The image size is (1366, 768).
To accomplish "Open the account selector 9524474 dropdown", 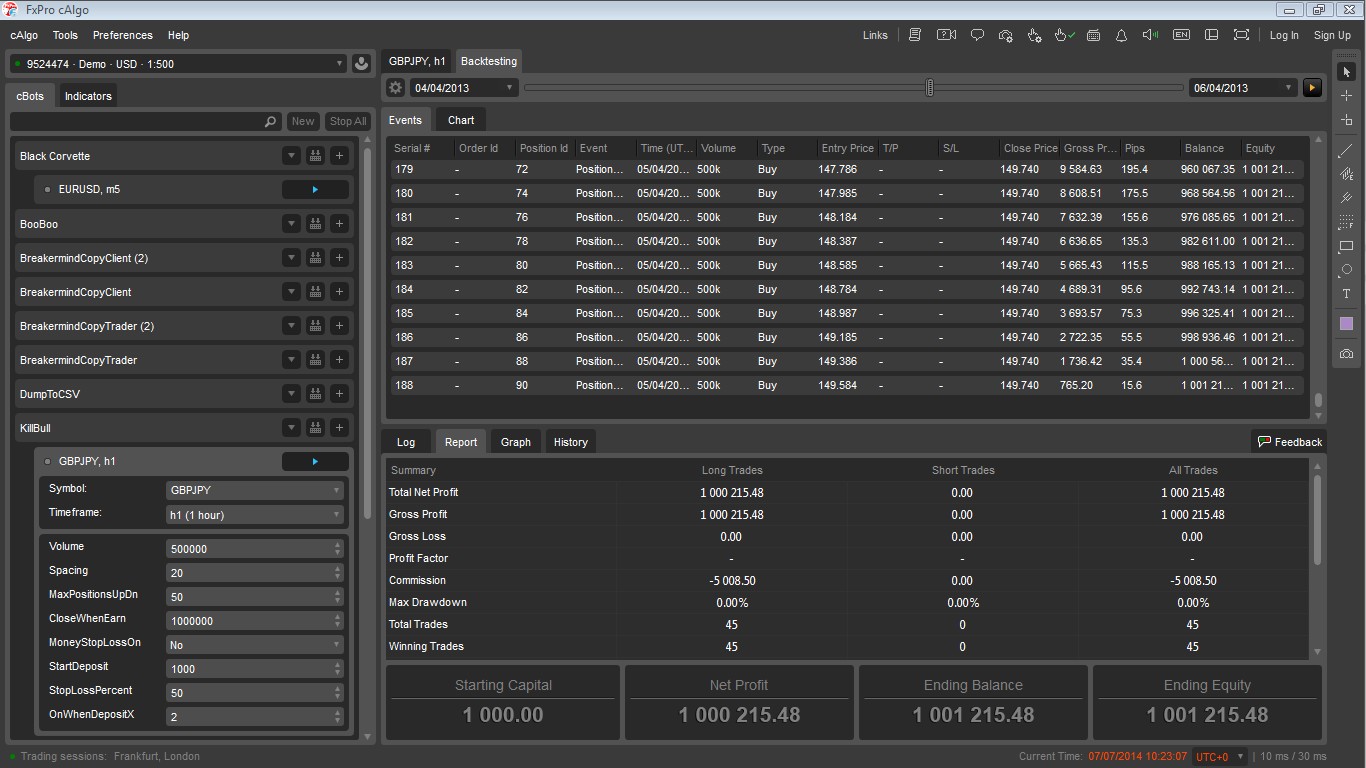I will coord(178,64).
